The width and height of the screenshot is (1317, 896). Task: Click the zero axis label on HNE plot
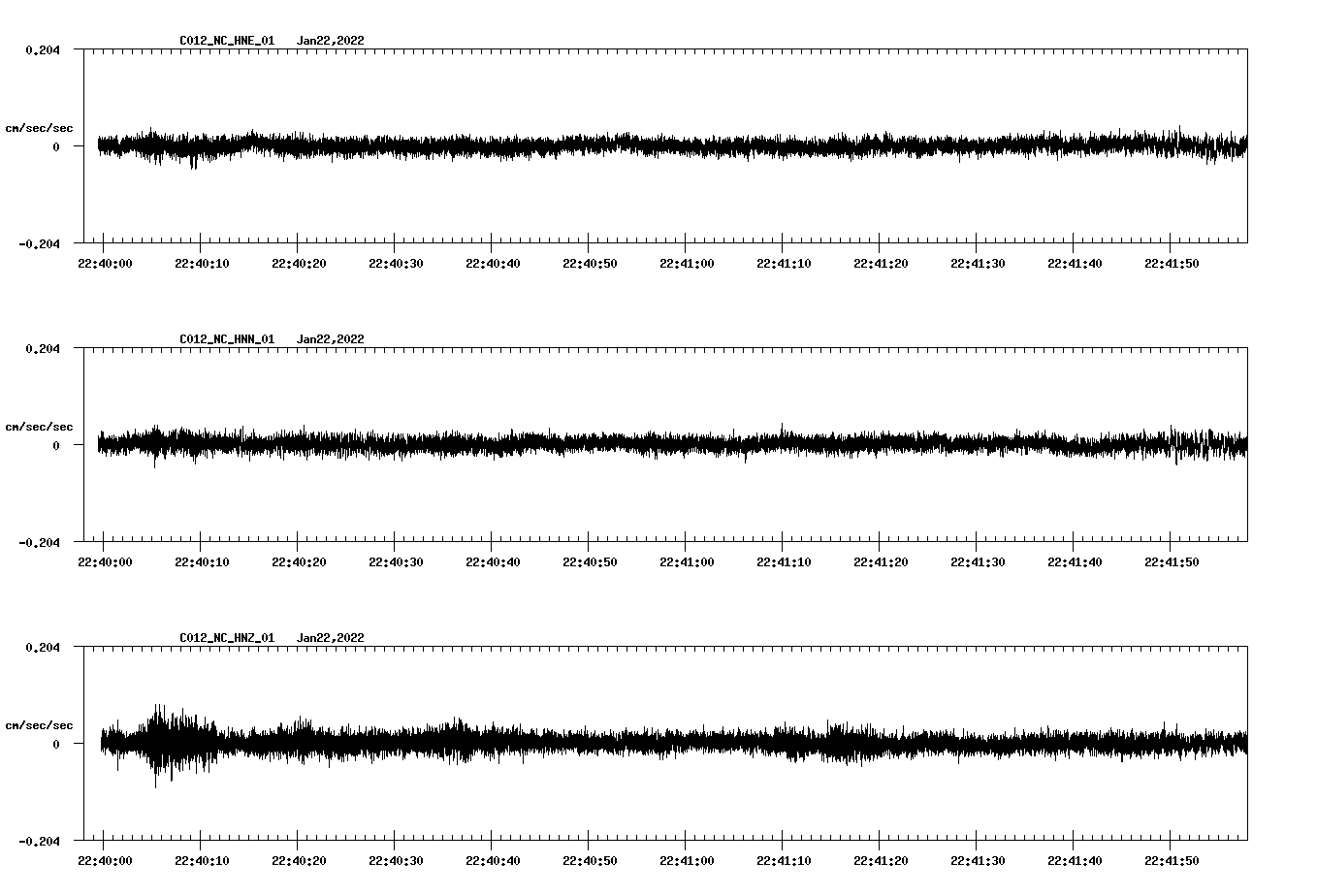tap(56, 146)
